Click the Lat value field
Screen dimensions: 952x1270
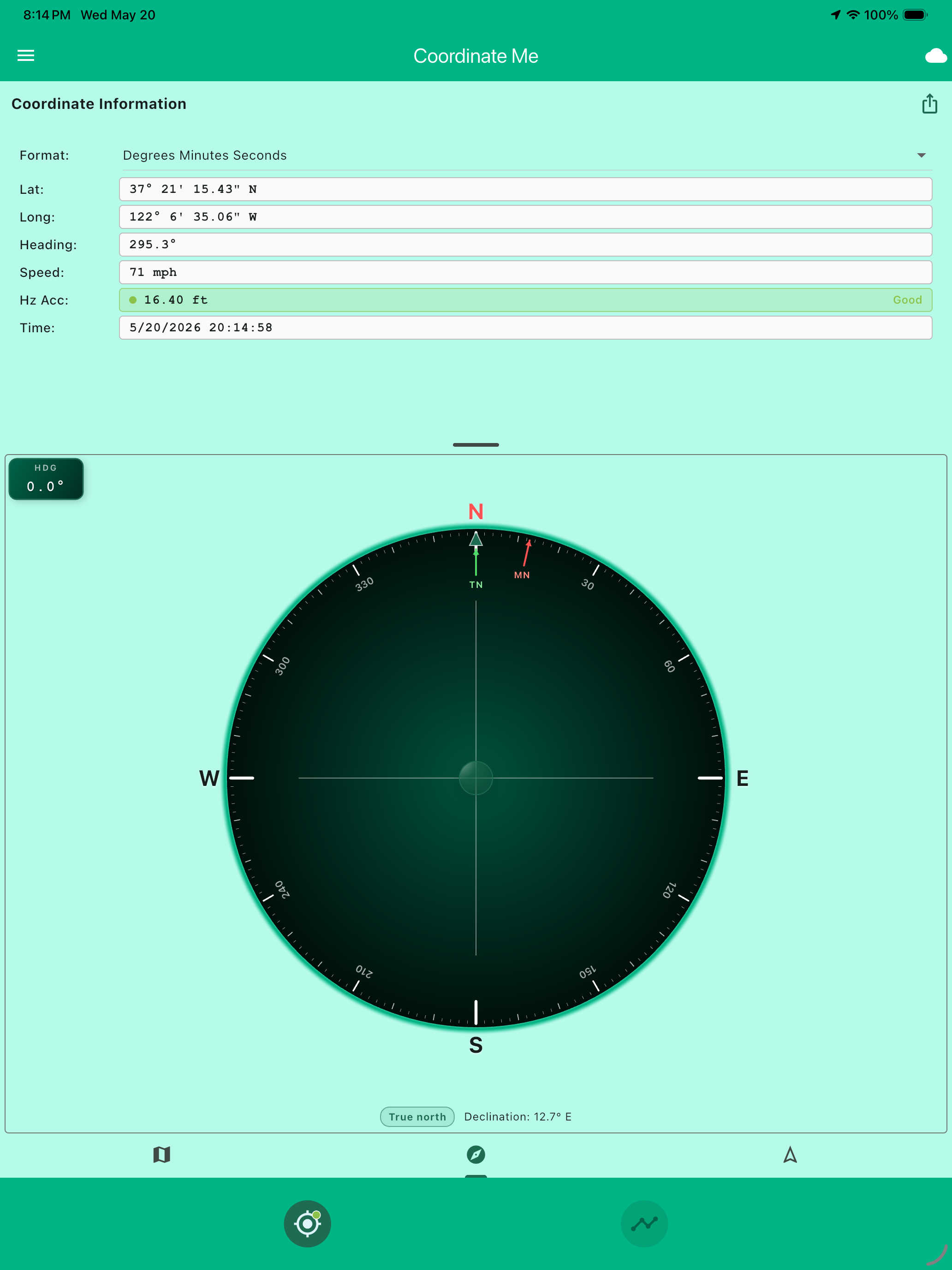pyautogui.click(x=525, y=189)
